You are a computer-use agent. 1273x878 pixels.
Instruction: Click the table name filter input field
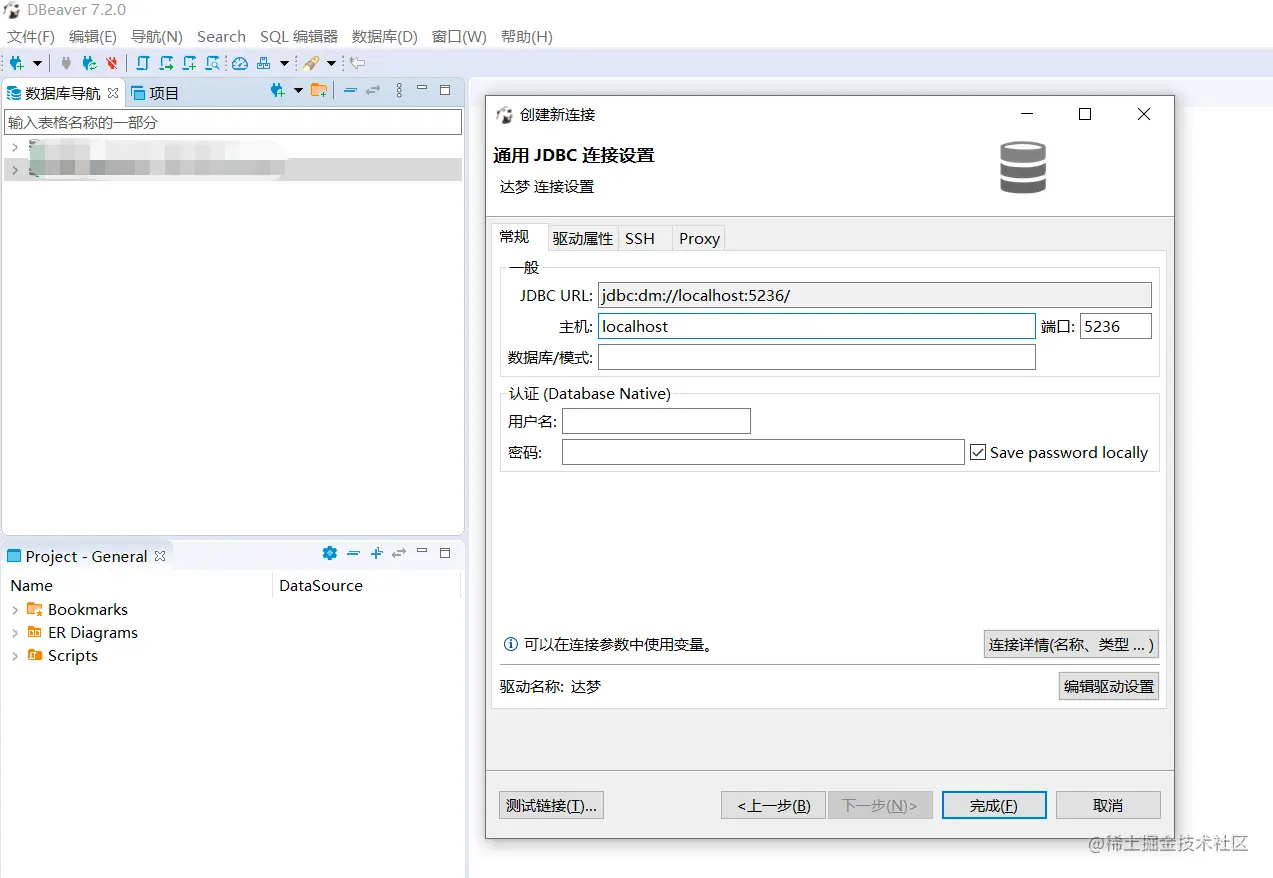(233, 122)
